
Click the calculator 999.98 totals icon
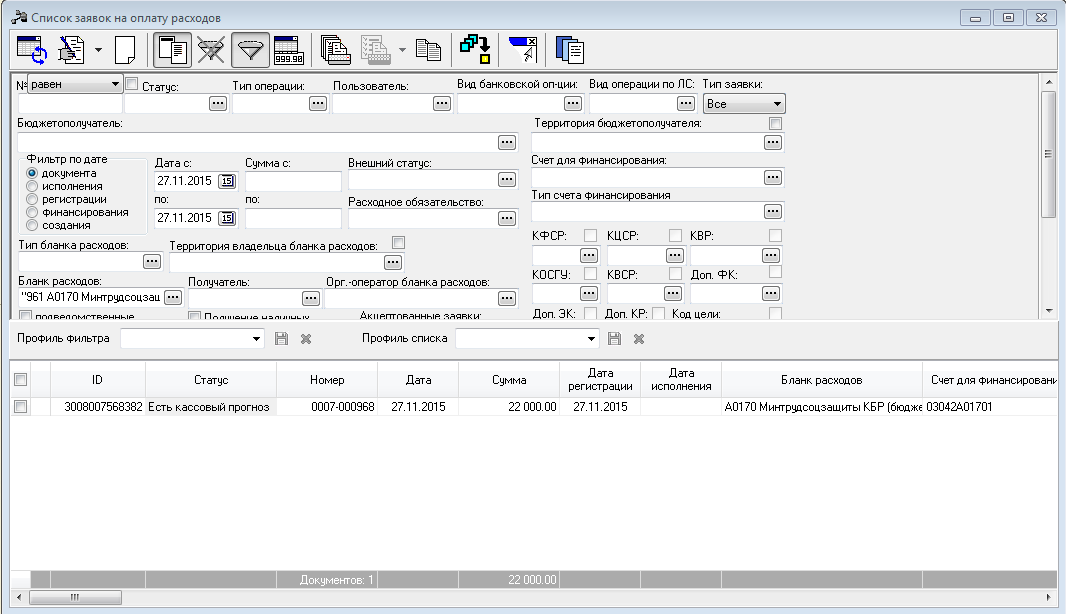tap(288, 50)
